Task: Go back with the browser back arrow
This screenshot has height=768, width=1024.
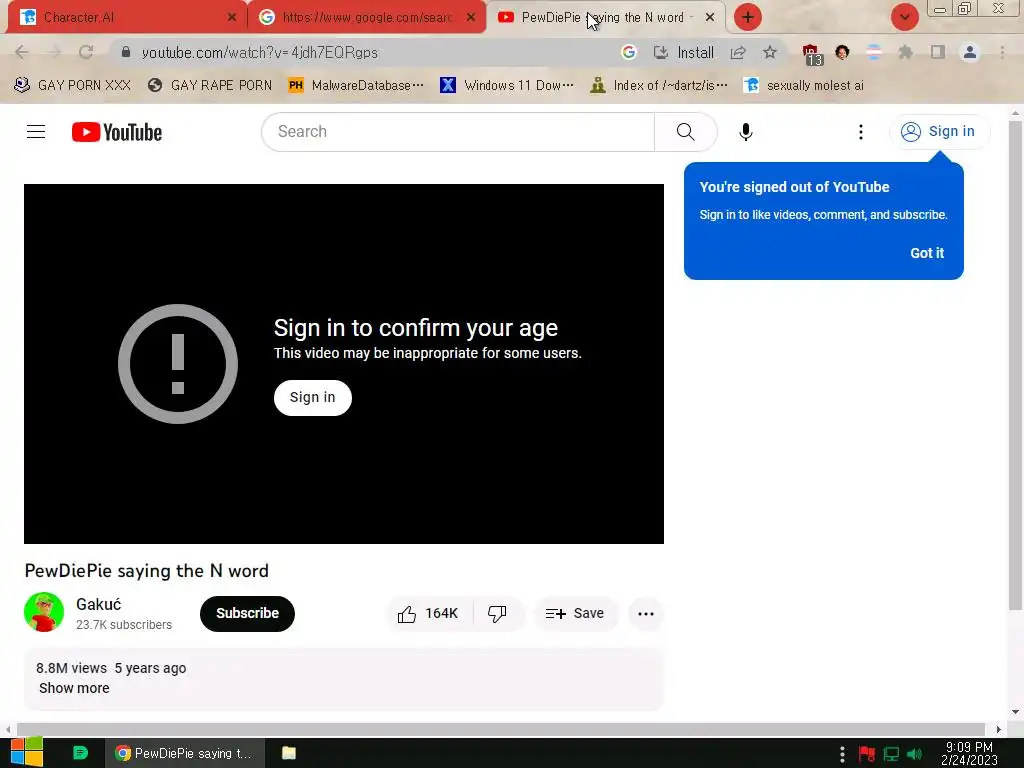Action: click(22, 52)
